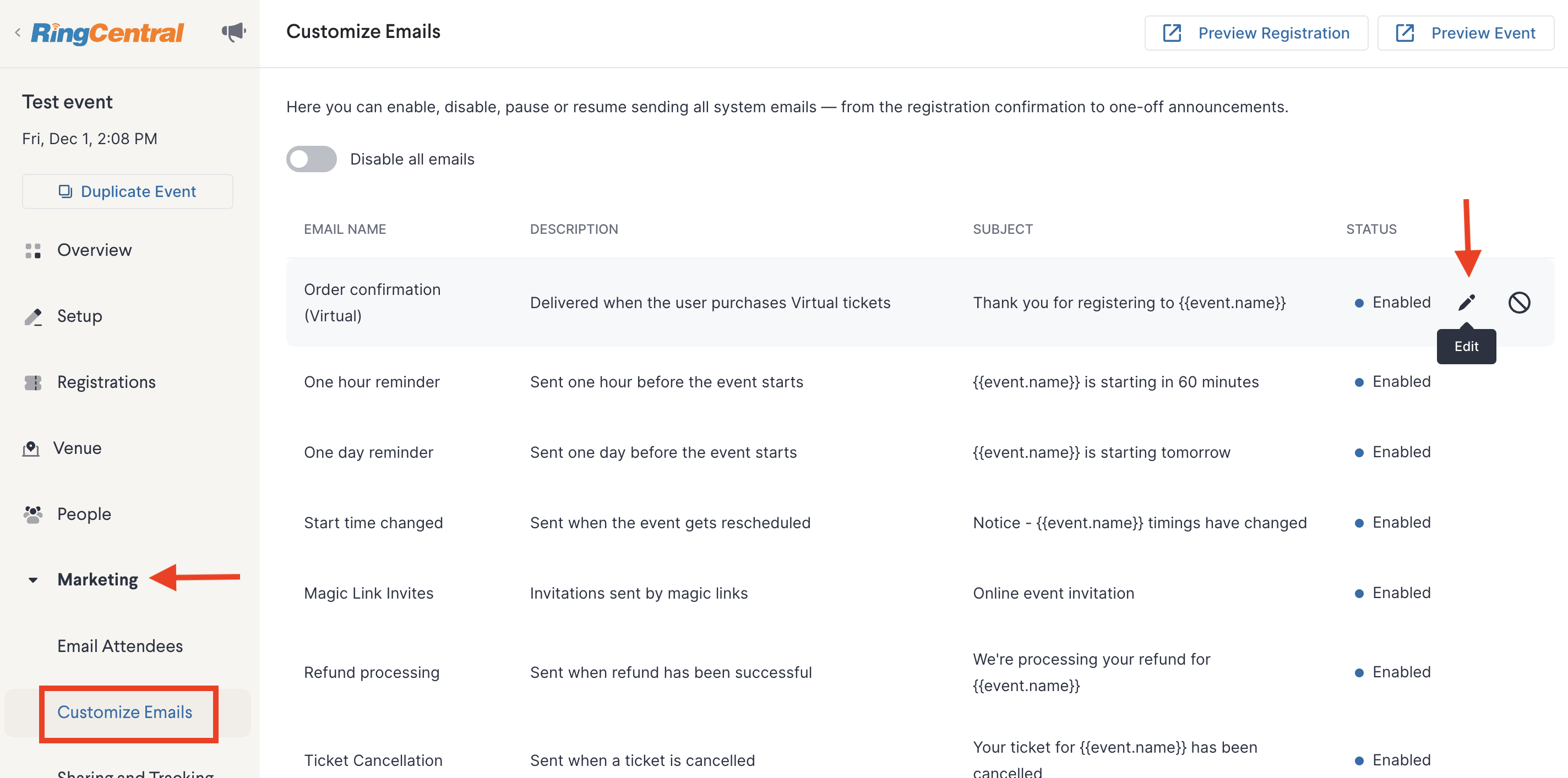
Task: Select the Magic Link Invites email row
Action: 920,593
